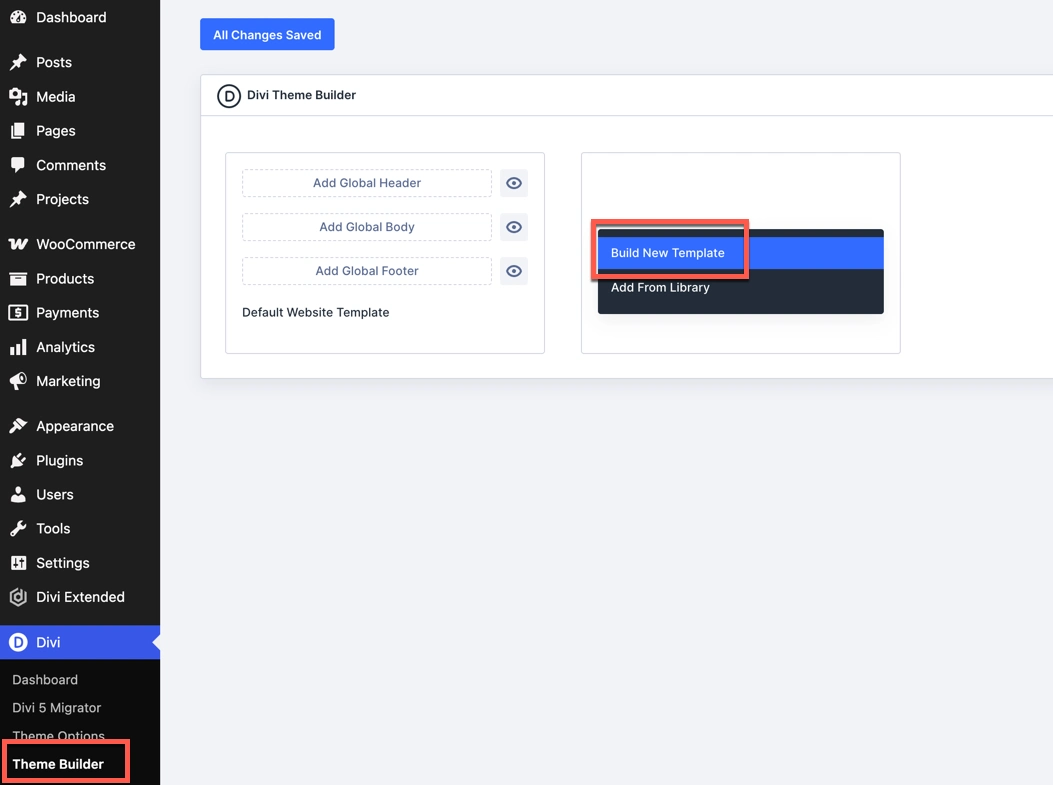Open Posts menu item

tap(80, 62)
